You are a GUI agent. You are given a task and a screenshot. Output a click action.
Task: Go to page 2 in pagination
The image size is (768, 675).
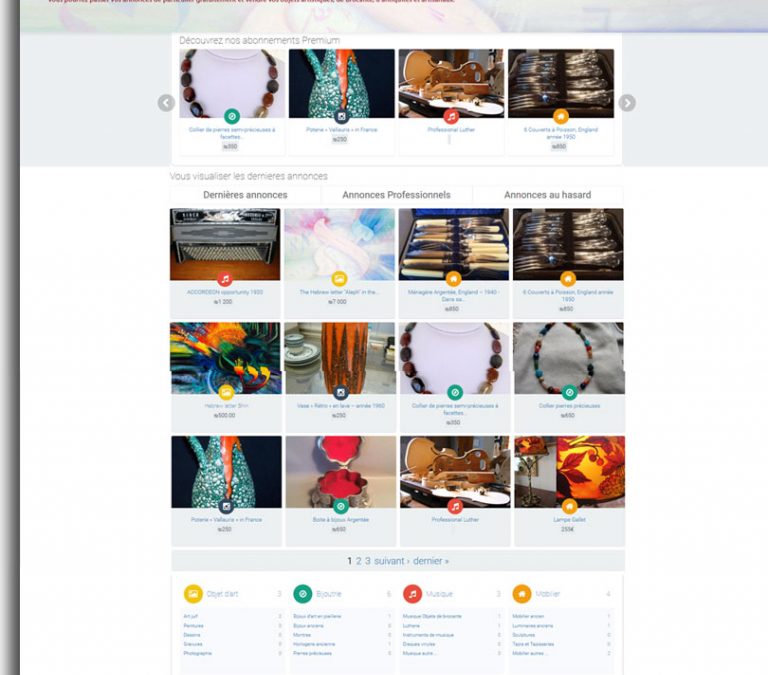click(359, 561)
